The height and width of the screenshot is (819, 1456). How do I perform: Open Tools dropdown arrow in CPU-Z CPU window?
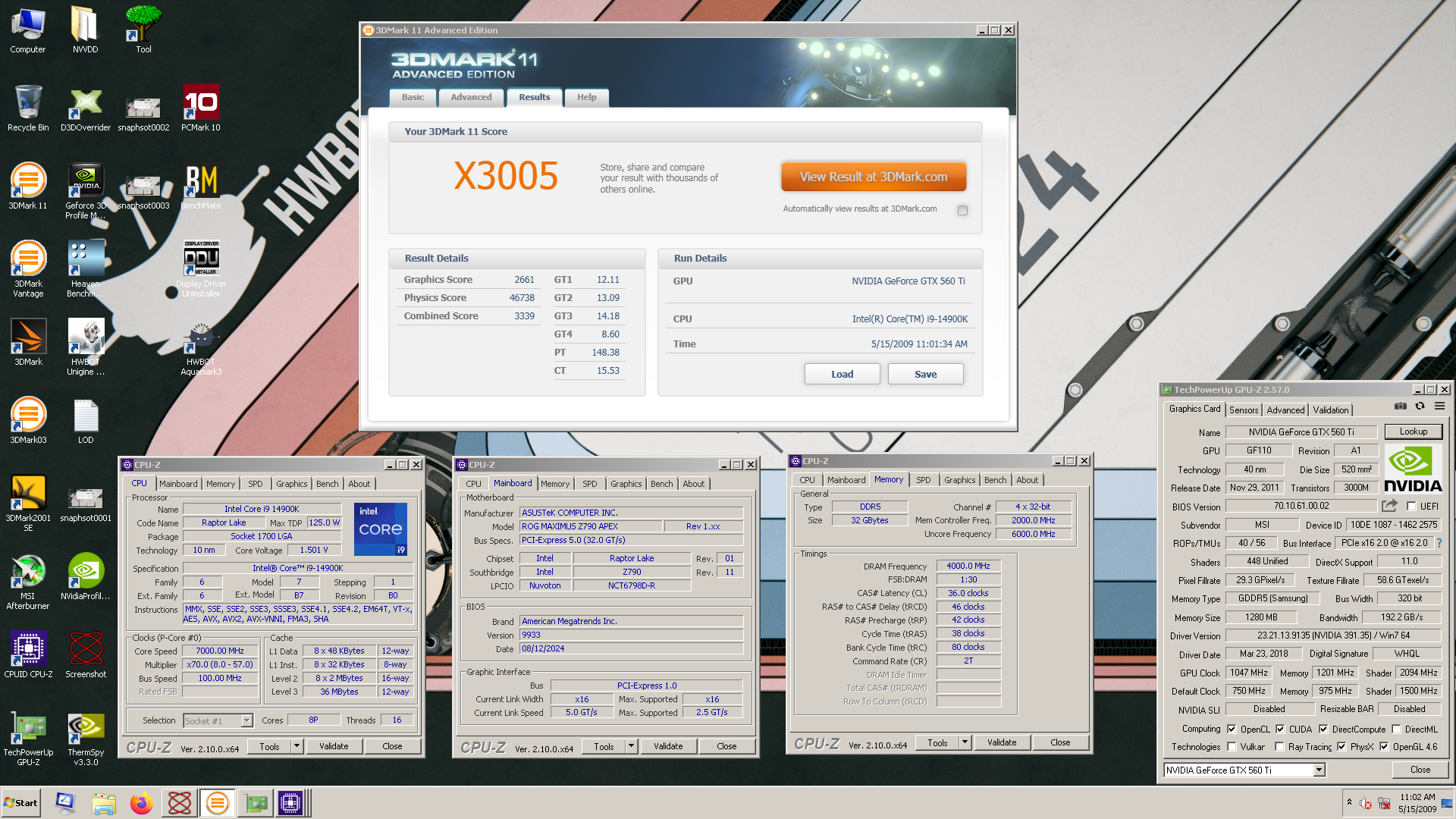pyautogui.click(x=297, y=746)
